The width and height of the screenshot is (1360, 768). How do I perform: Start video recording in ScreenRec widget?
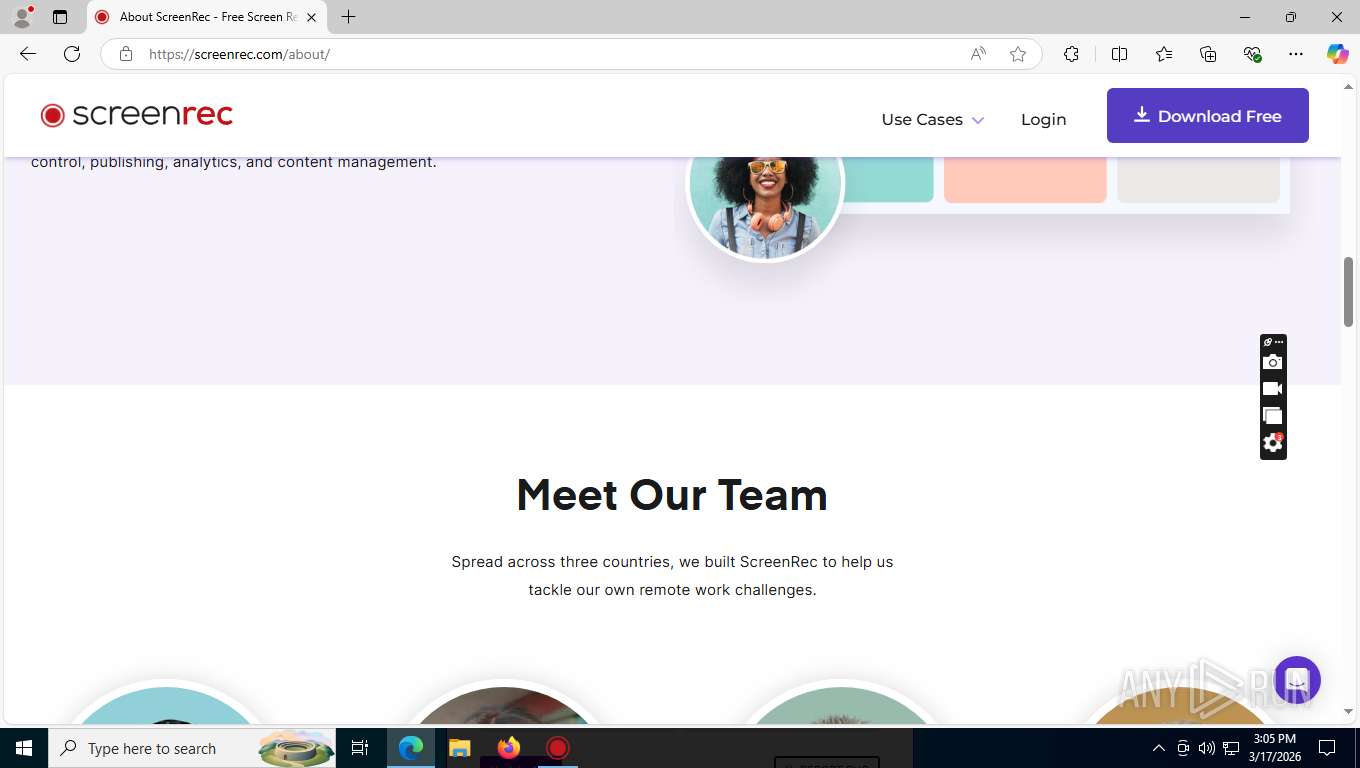click(1272, 389)
